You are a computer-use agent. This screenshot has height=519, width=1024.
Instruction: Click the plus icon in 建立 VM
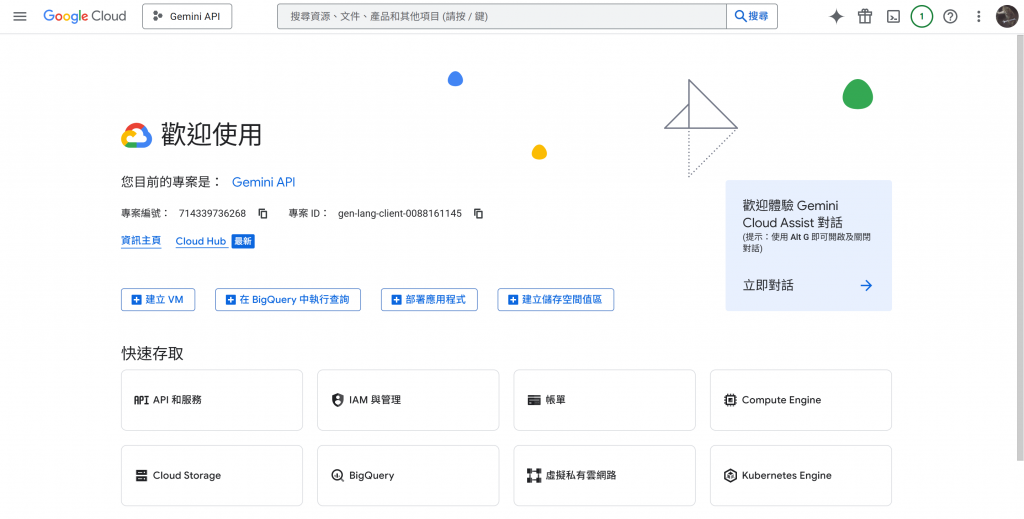pos(136,300)
